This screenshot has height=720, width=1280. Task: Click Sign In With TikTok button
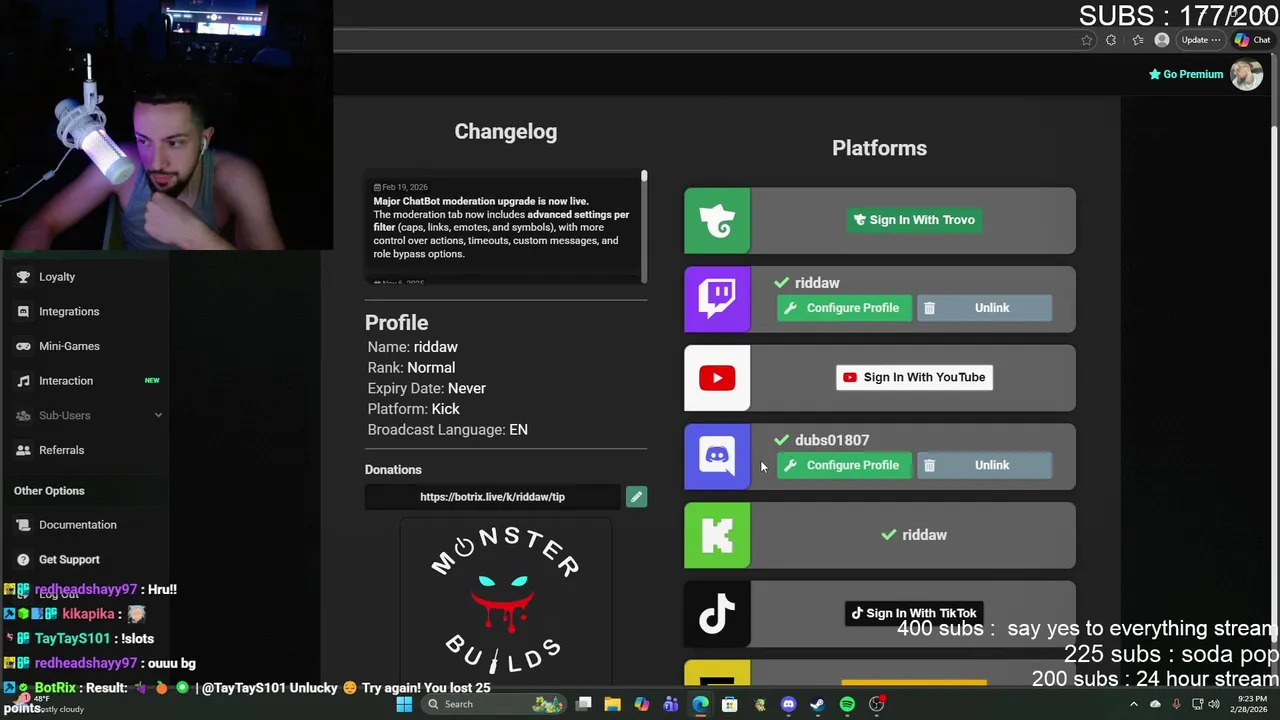[x=914, y=613]
